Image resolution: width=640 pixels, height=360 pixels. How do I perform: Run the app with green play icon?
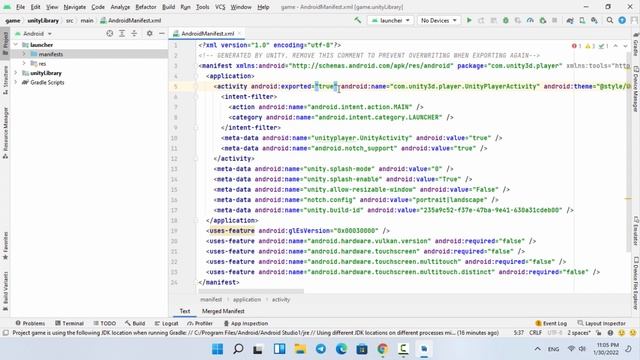click(x=469, y=20)
